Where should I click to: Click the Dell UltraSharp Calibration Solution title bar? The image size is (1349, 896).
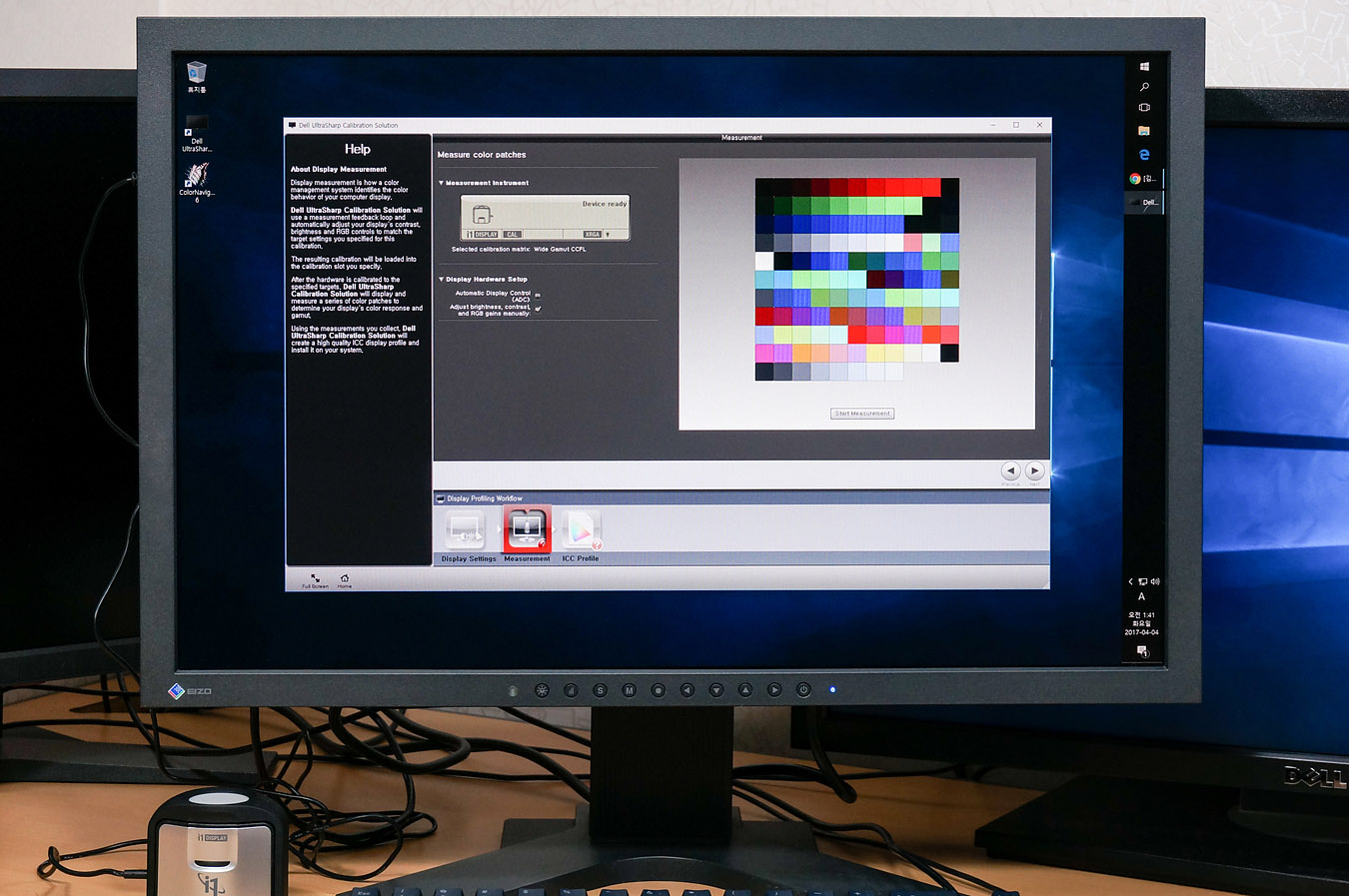pos(668,125)
